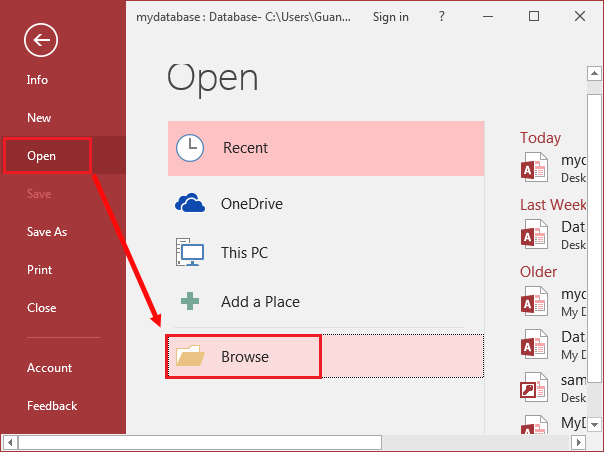Choose Close in the sidebar menu
This screenshot has width=604, height=452.
click(42, 307)
